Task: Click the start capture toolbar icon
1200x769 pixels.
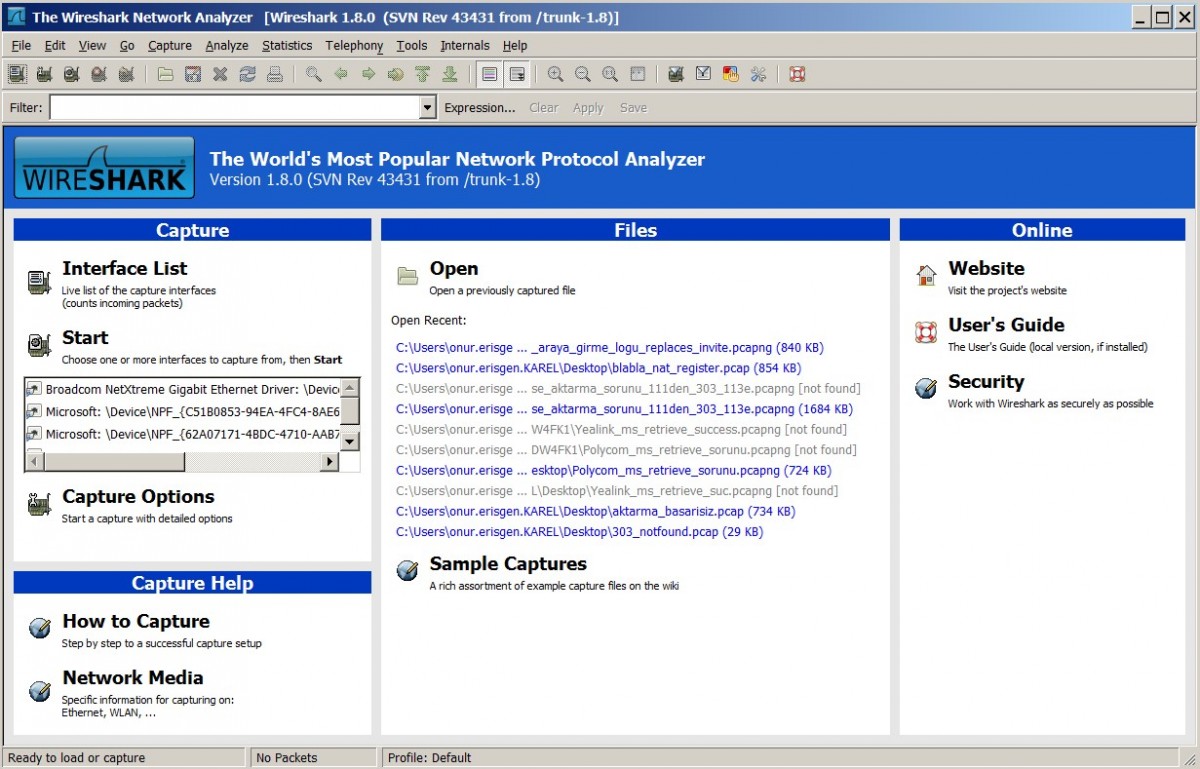Action: (71, 74)
